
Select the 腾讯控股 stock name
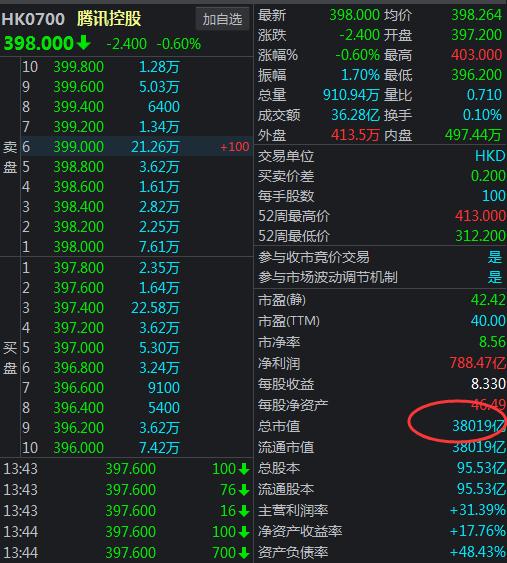point(109,19)
